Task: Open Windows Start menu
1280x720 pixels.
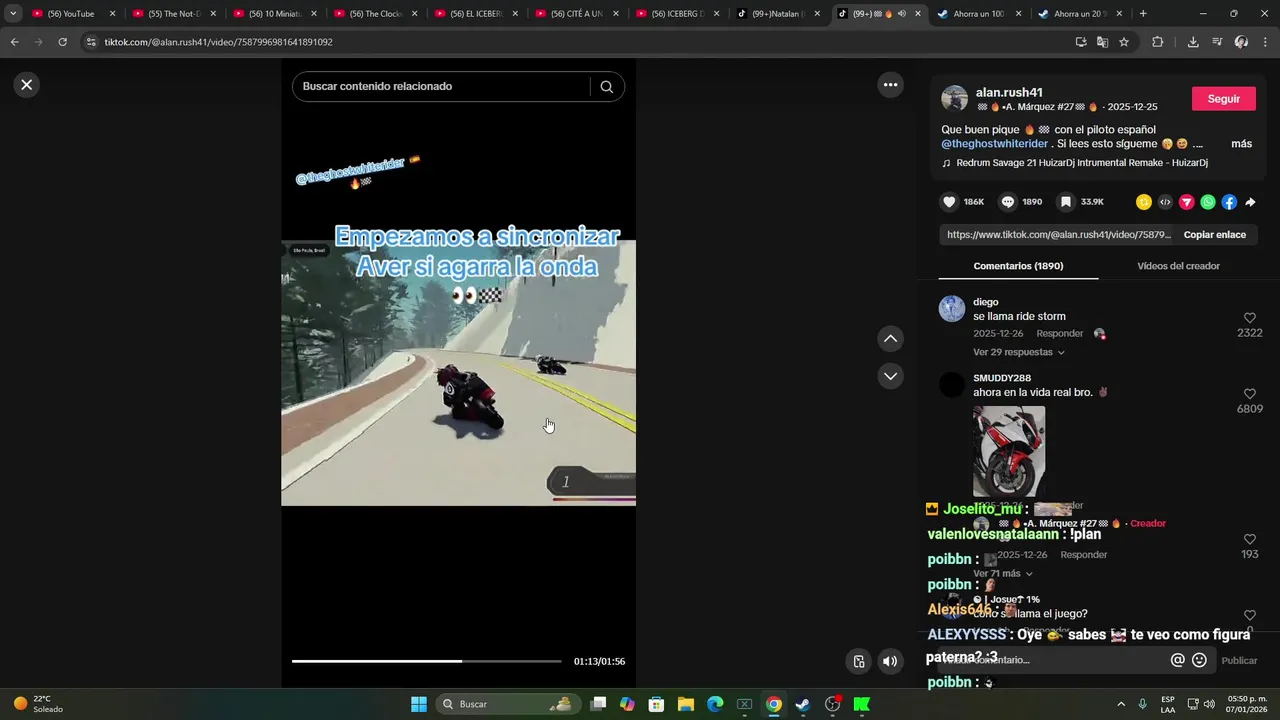Action: [x=419, y=704]
